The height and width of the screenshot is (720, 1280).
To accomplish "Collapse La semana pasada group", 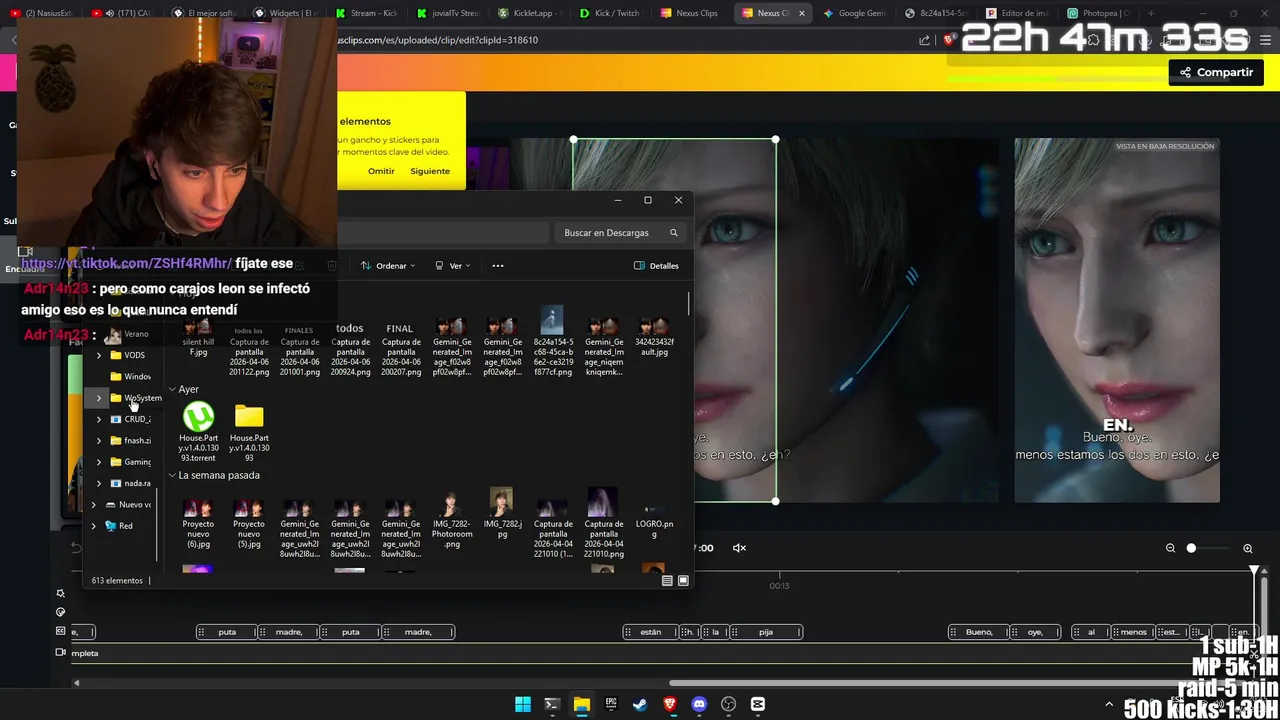I will tap(172, 476).
